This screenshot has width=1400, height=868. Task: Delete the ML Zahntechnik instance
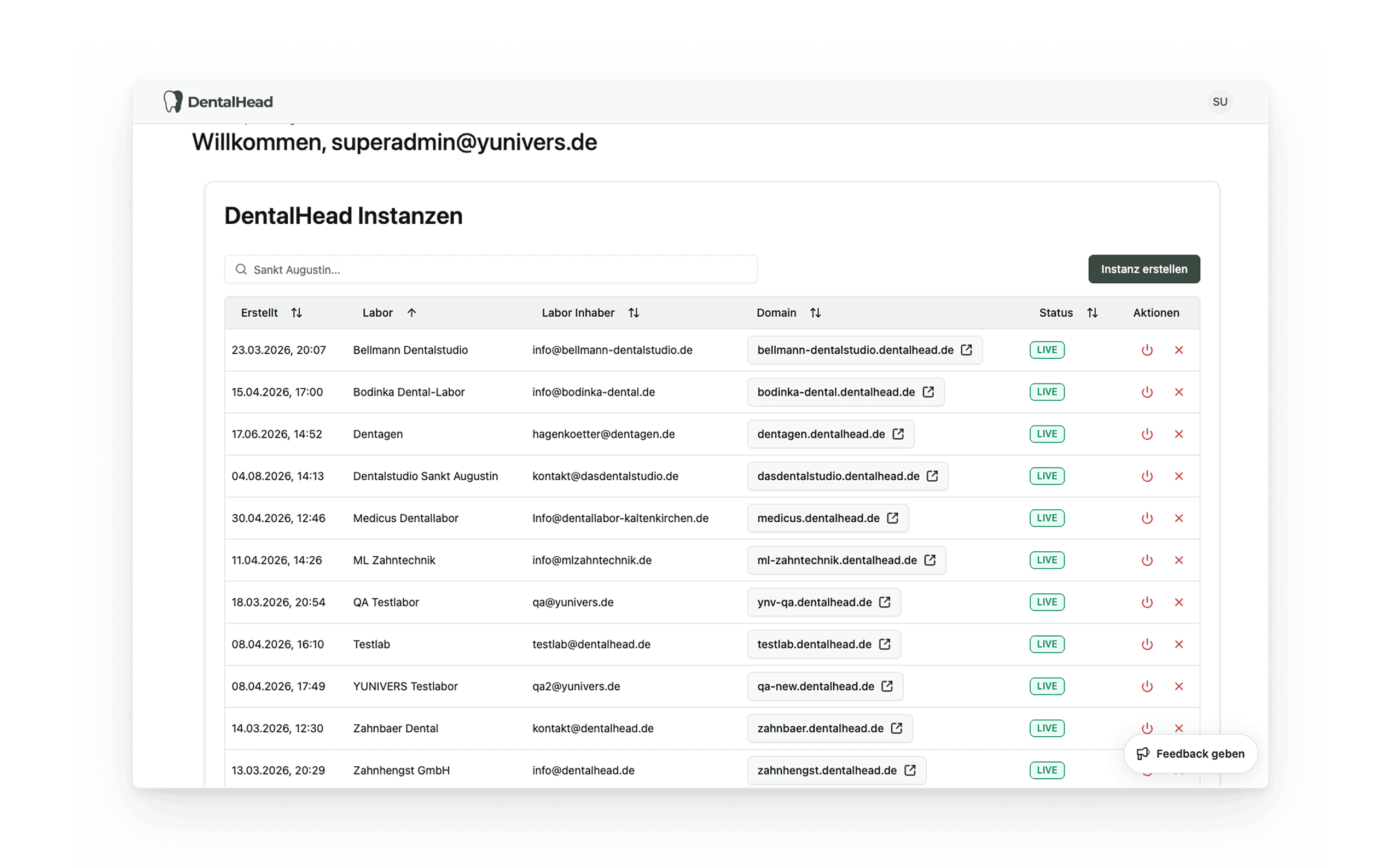pos(1178,559)
